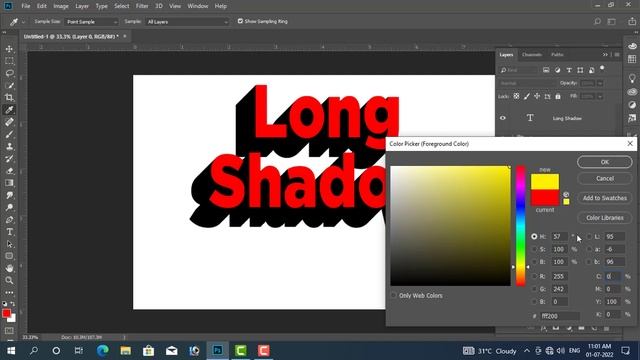Filter layers by shape layers icon
Viewport: 640px width, 360px height.
[580, 70]
